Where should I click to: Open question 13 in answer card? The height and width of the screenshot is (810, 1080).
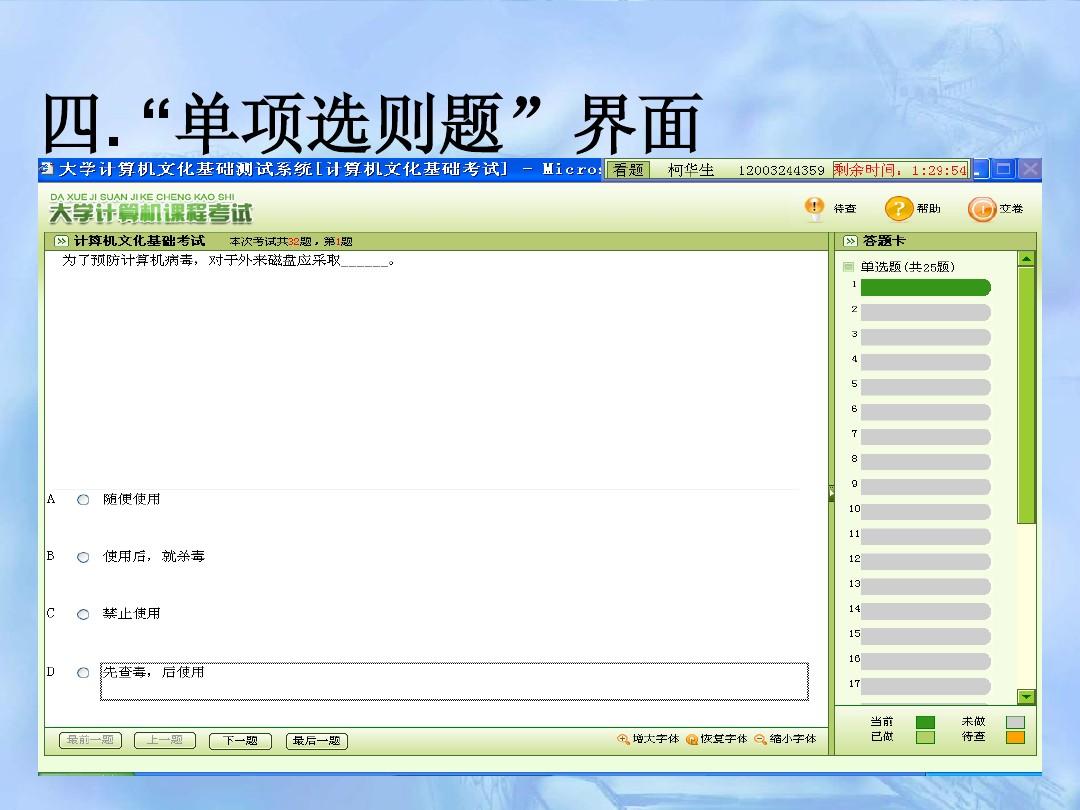coord(926,586)
